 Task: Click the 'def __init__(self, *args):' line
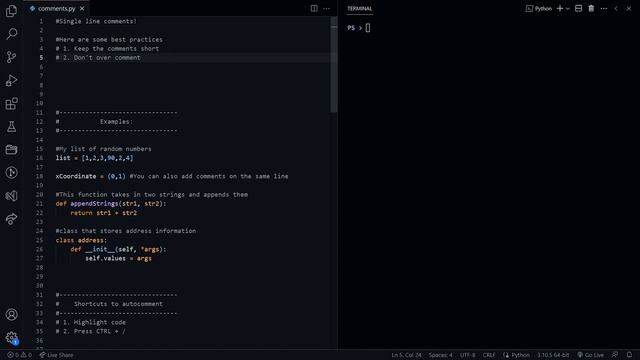coord(118,249)
